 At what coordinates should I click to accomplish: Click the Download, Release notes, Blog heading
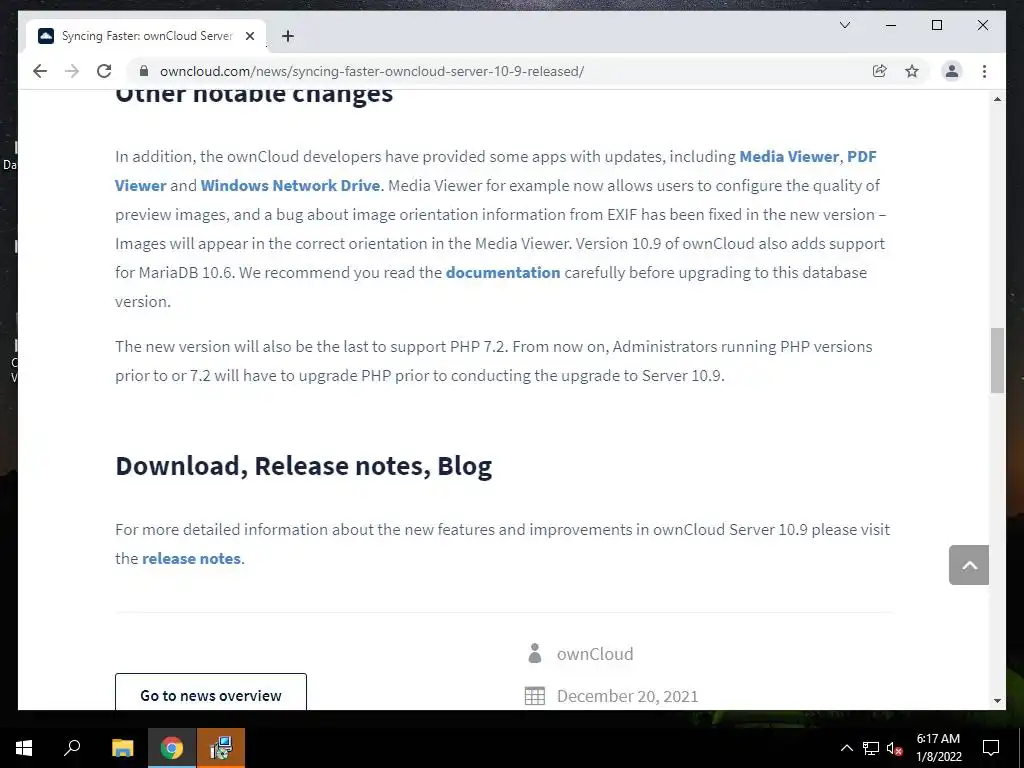304,466
